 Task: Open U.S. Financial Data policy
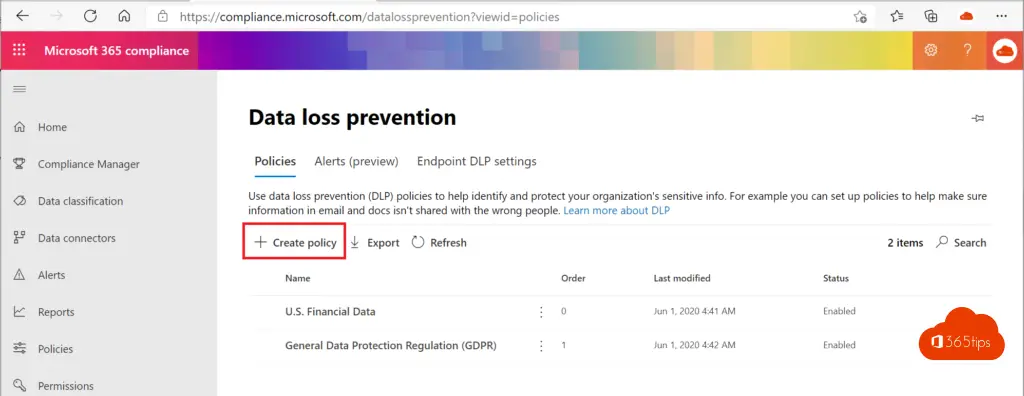point(330,312)
